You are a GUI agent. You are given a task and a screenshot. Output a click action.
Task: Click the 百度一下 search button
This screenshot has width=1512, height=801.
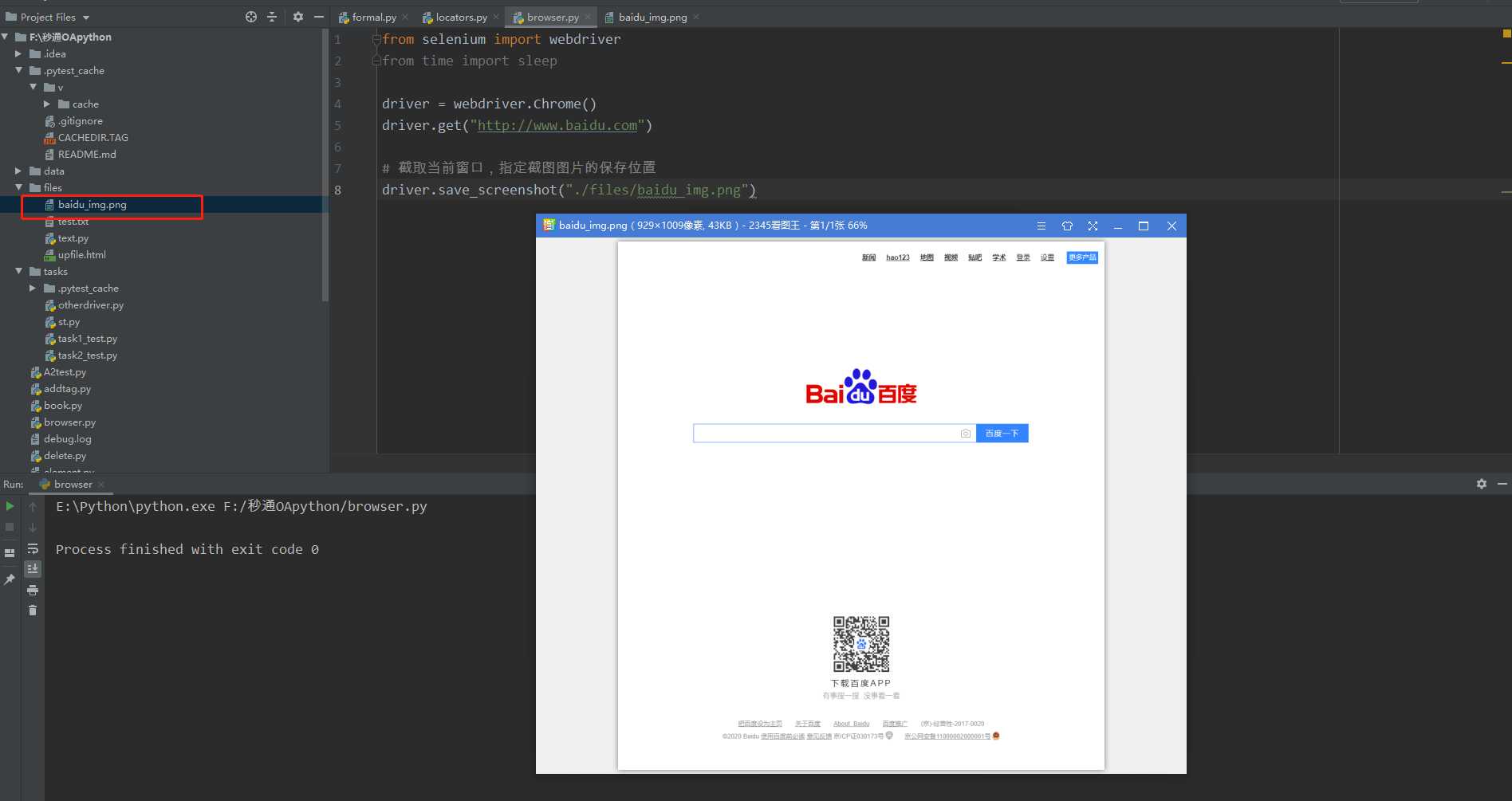tap(1002, 434)
